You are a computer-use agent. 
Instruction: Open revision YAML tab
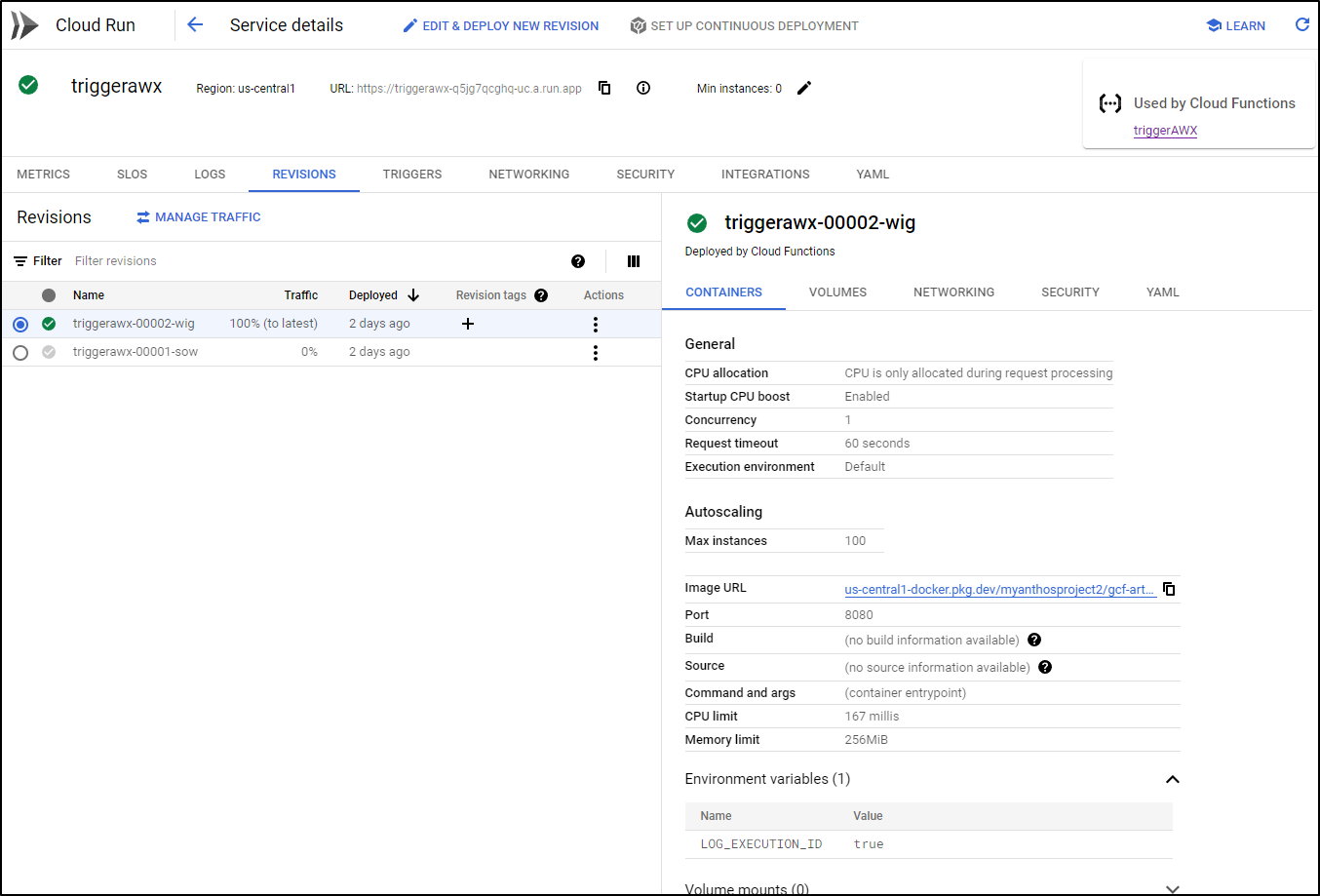coord(1163,292)
